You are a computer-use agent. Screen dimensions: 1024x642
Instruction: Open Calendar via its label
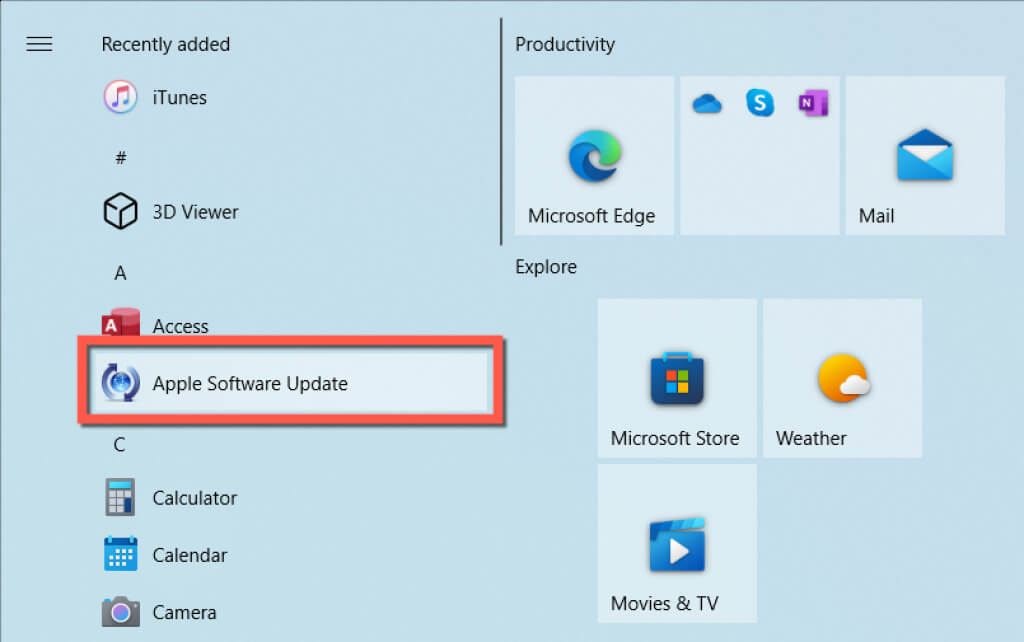(190, 555)
